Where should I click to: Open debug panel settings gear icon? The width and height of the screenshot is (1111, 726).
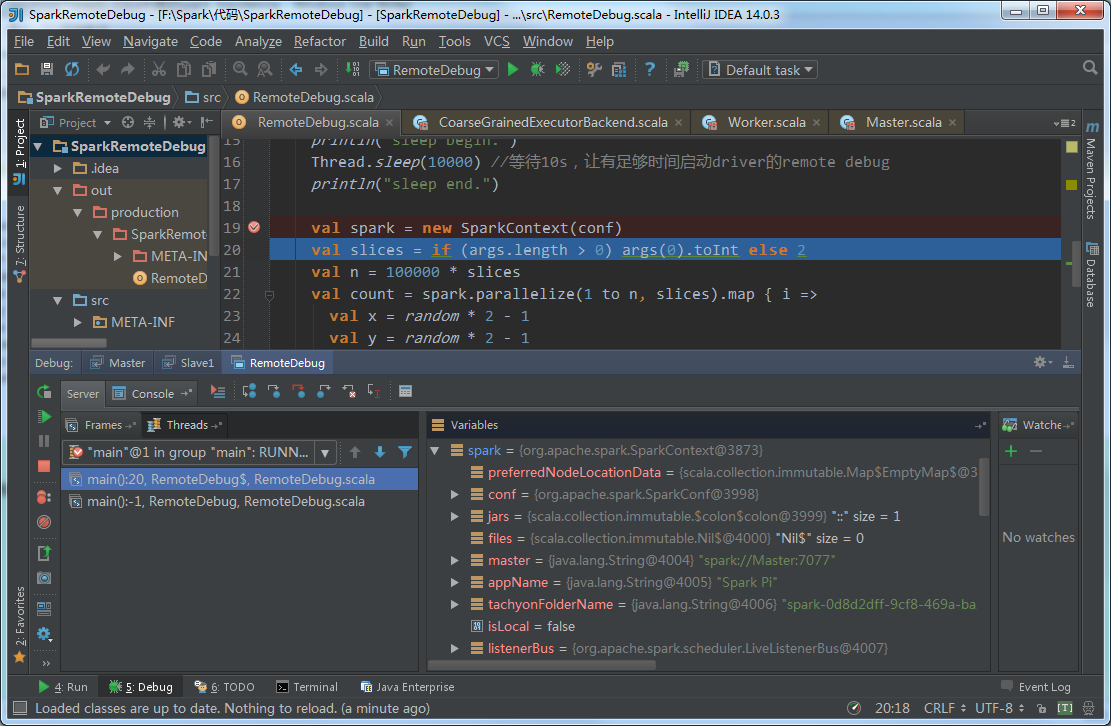pyautogui.click(x=1041, y=363)
